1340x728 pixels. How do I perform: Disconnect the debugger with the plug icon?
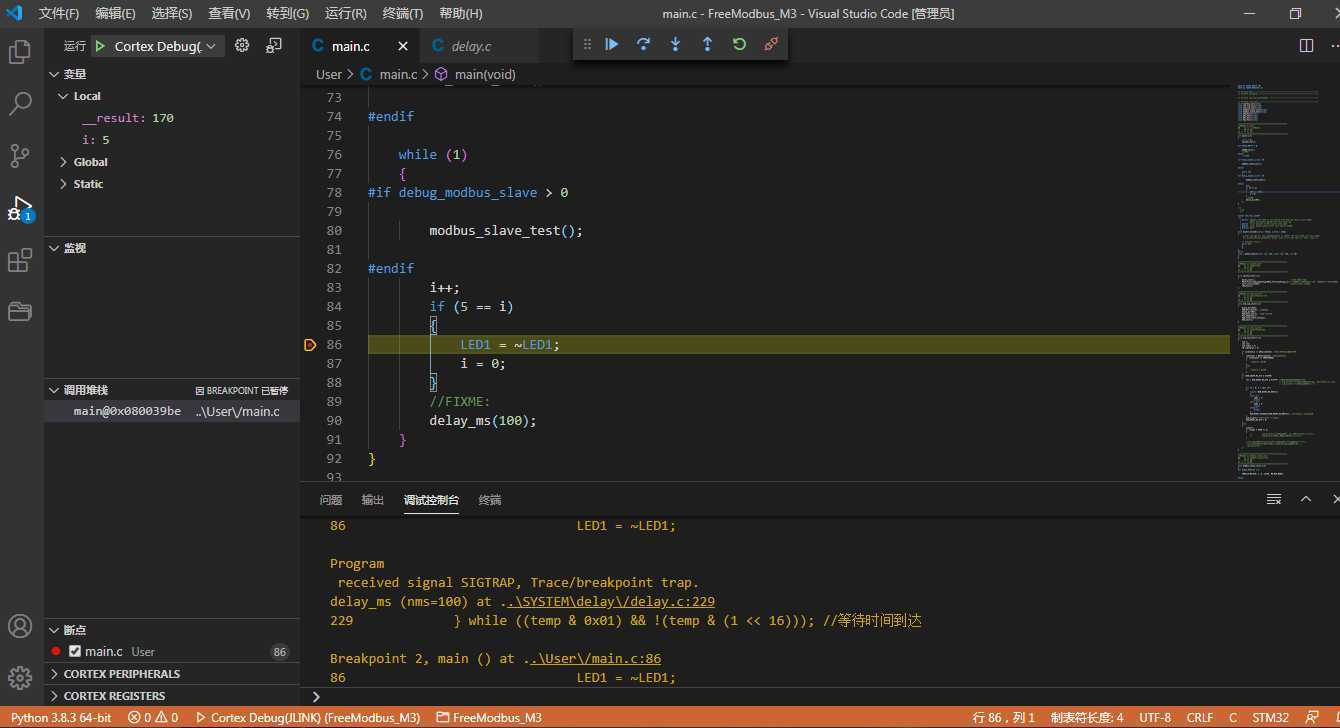click(771, 44)
